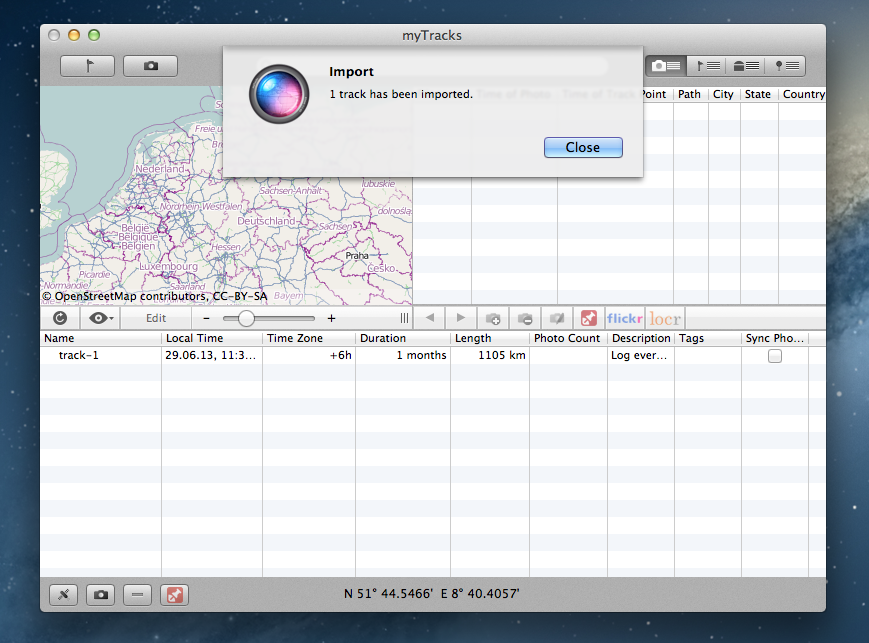Select the track-1 row in the list

[x=79, y=356]
